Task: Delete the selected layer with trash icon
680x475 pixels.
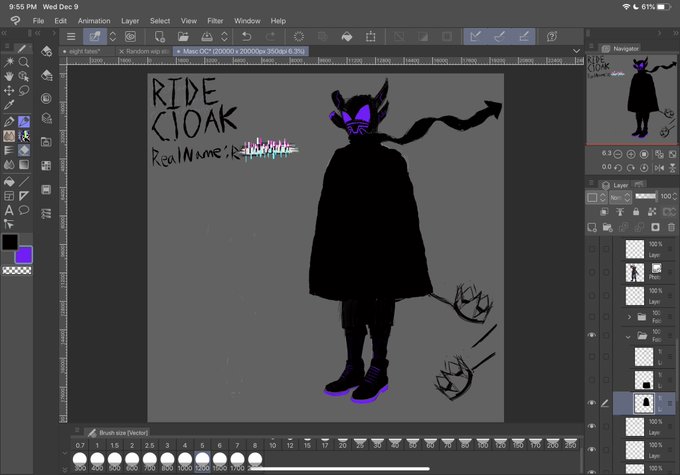Action: coord(671,227)
